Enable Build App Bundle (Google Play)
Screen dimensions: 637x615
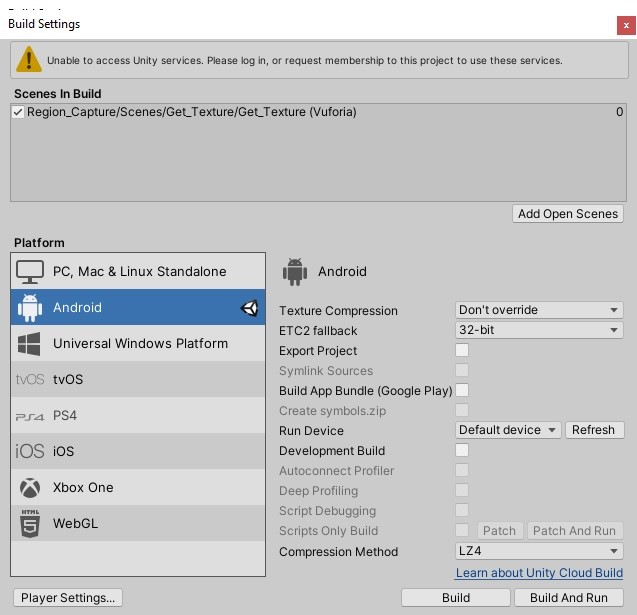click(x=462, y=390)
